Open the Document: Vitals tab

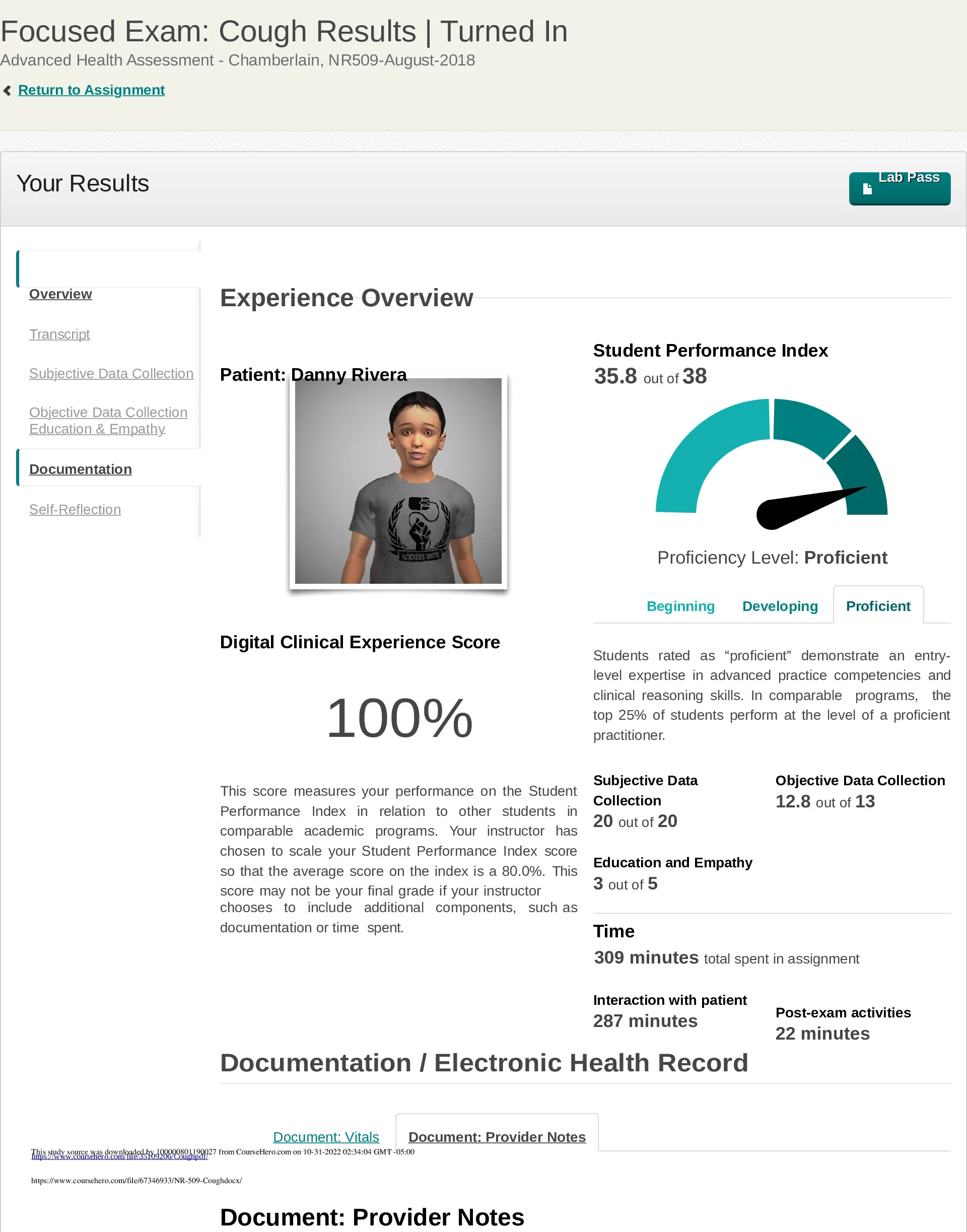[x=326, y=1137]
